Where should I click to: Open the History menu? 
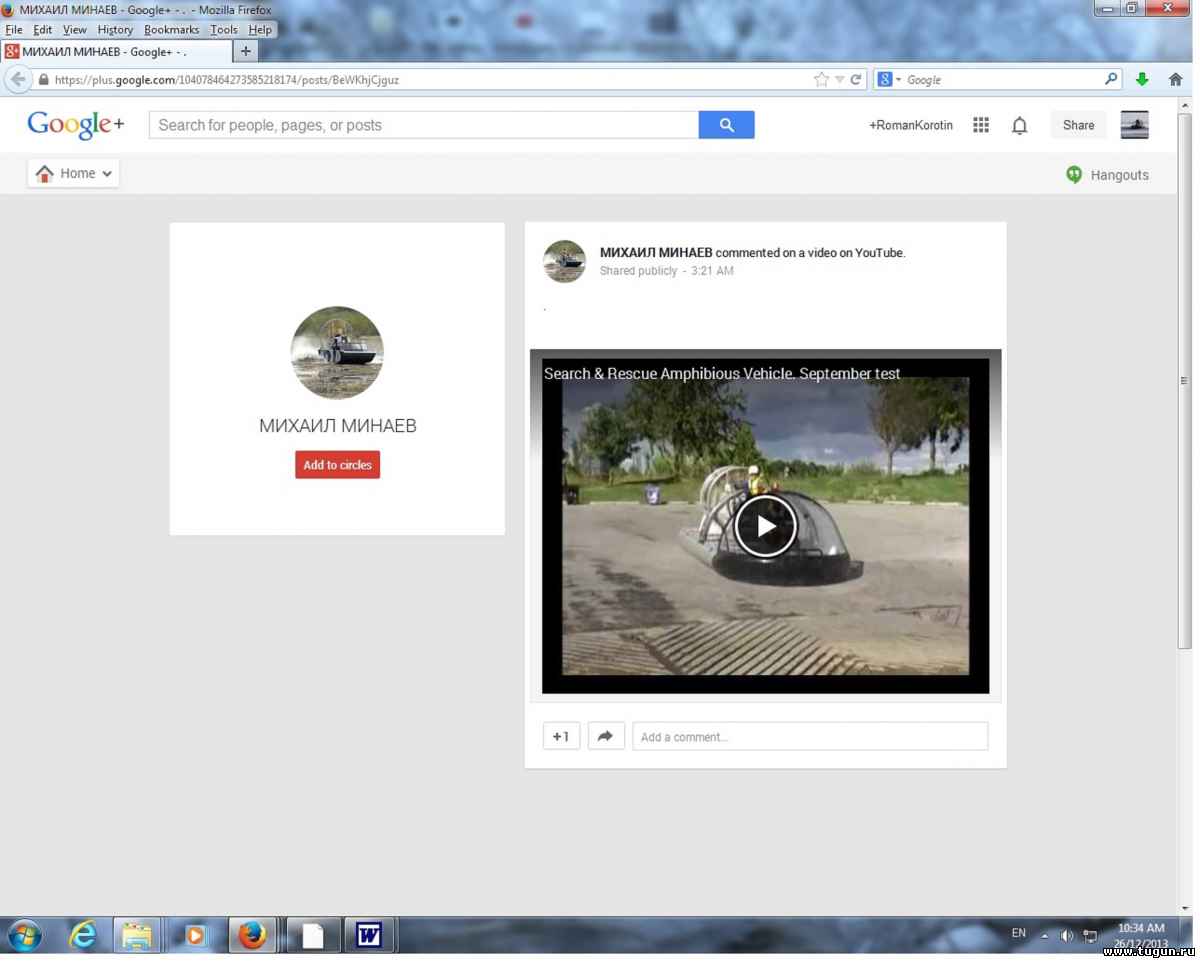pyautogui.click(x=115, y=30)
